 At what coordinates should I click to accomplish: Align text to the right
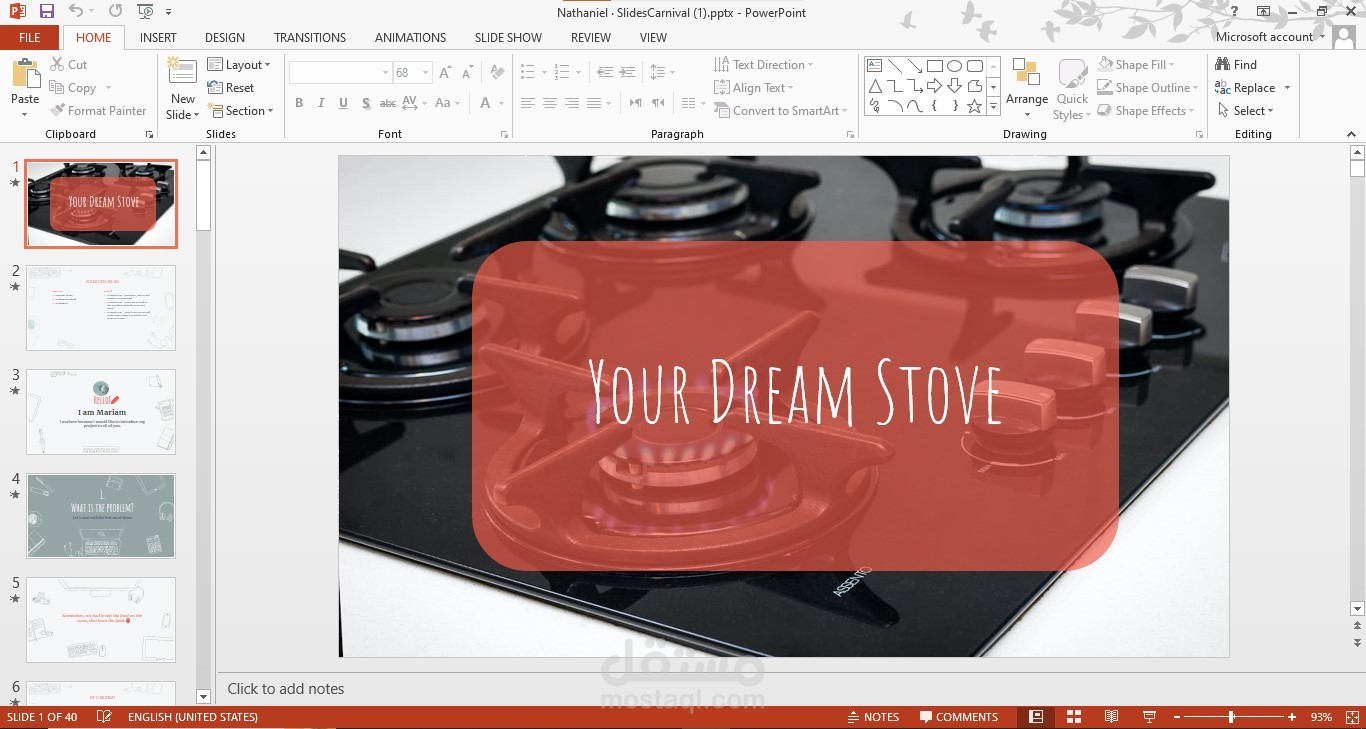pyautogui.click(x=571, y=103)
